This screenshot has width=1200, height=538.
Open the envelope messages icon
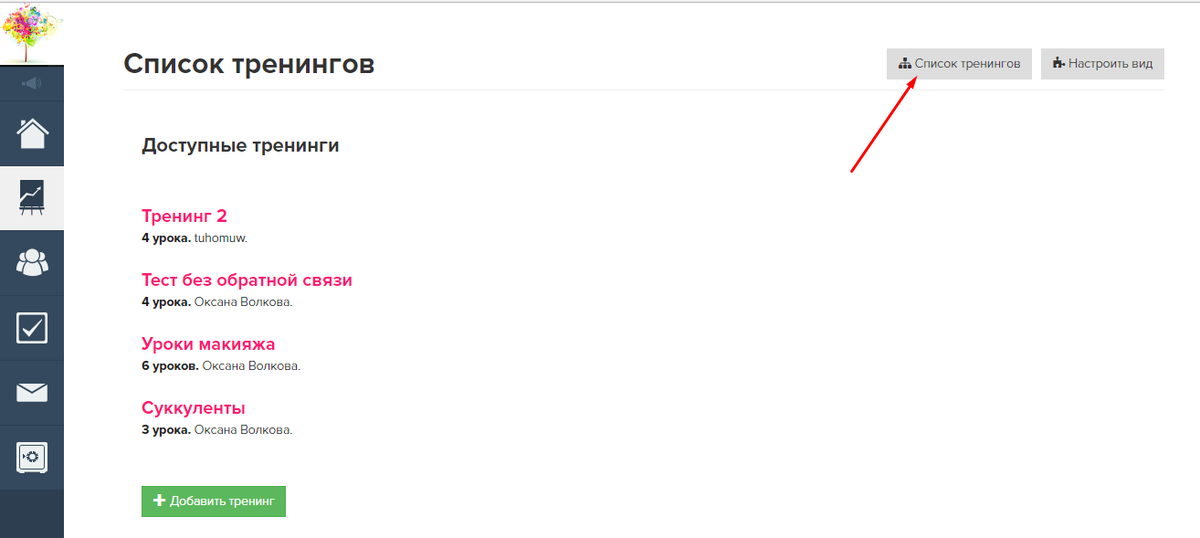32,393
